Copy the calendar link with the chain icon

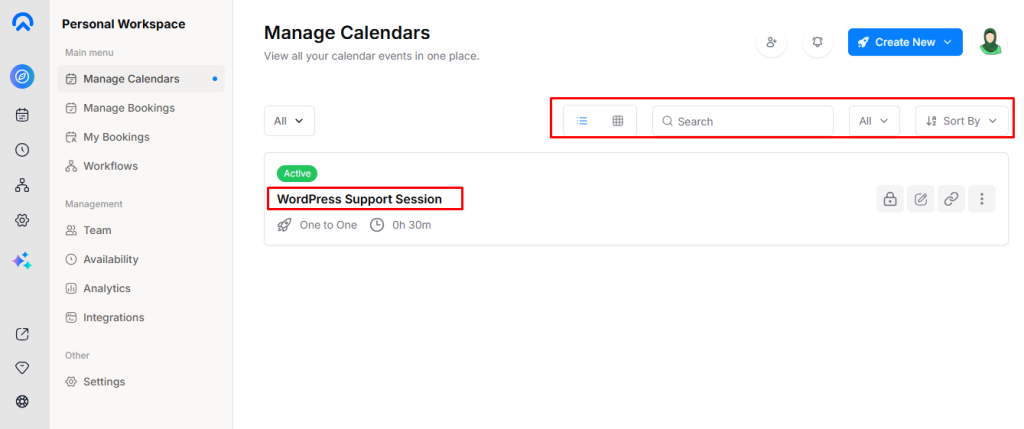pyautogui.click(x=951, y=199)
